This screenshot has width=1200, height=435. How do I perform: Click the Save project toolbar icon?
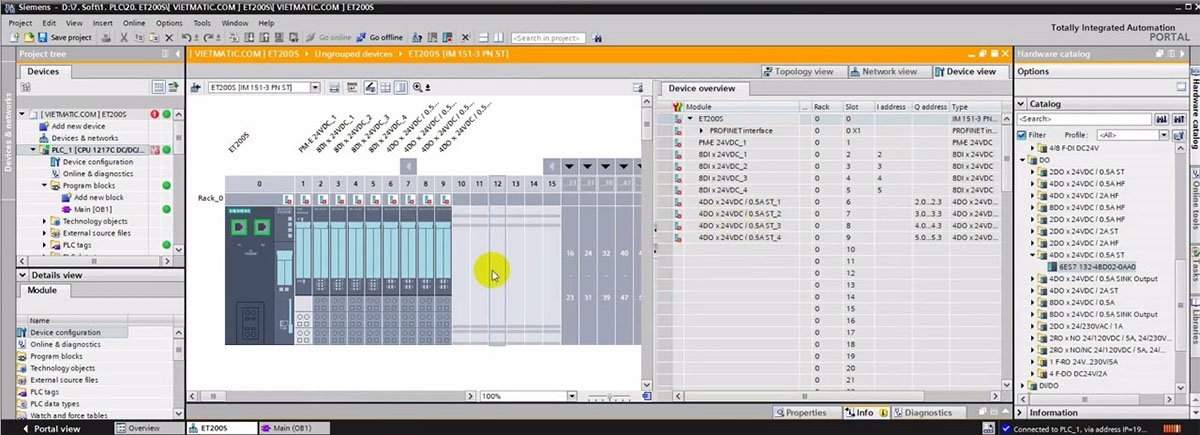[x=43, y=37]
